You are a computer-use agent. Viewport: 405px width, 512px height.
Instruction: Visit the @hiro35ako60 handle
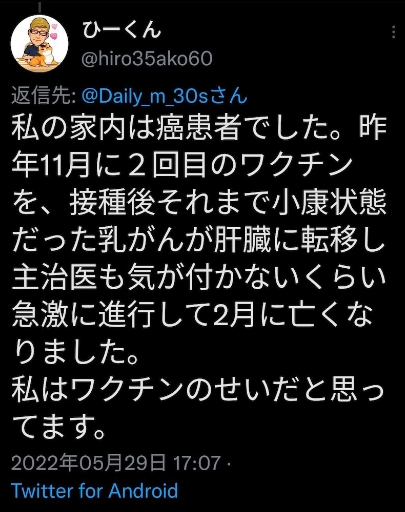click(x=147, y=59)
